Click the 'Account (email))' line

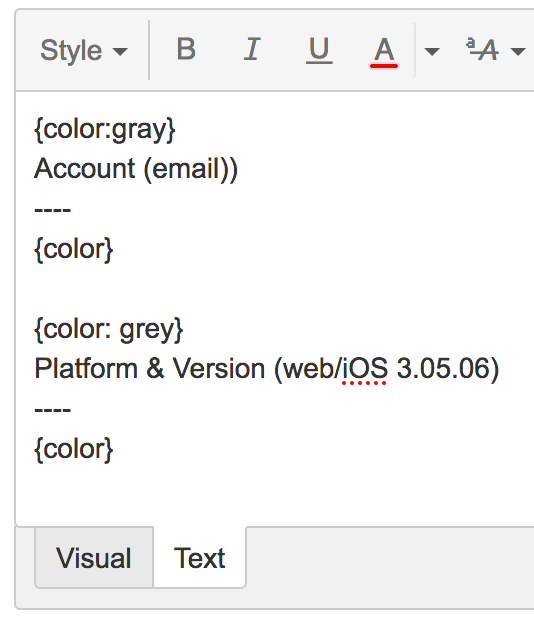[x=136, y=169]
